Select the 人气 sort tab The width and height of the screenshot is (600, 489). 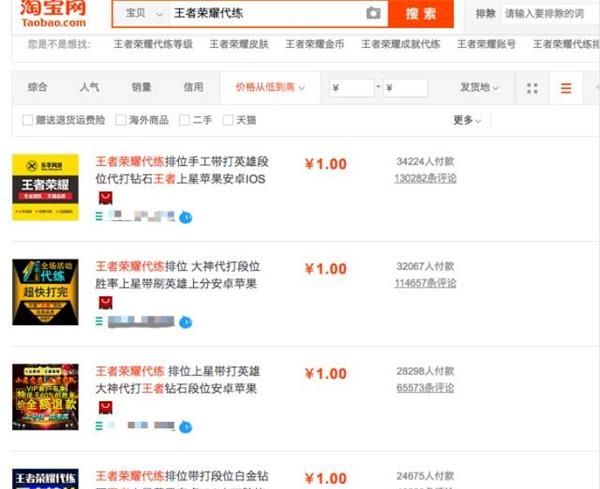coord(89,88)
